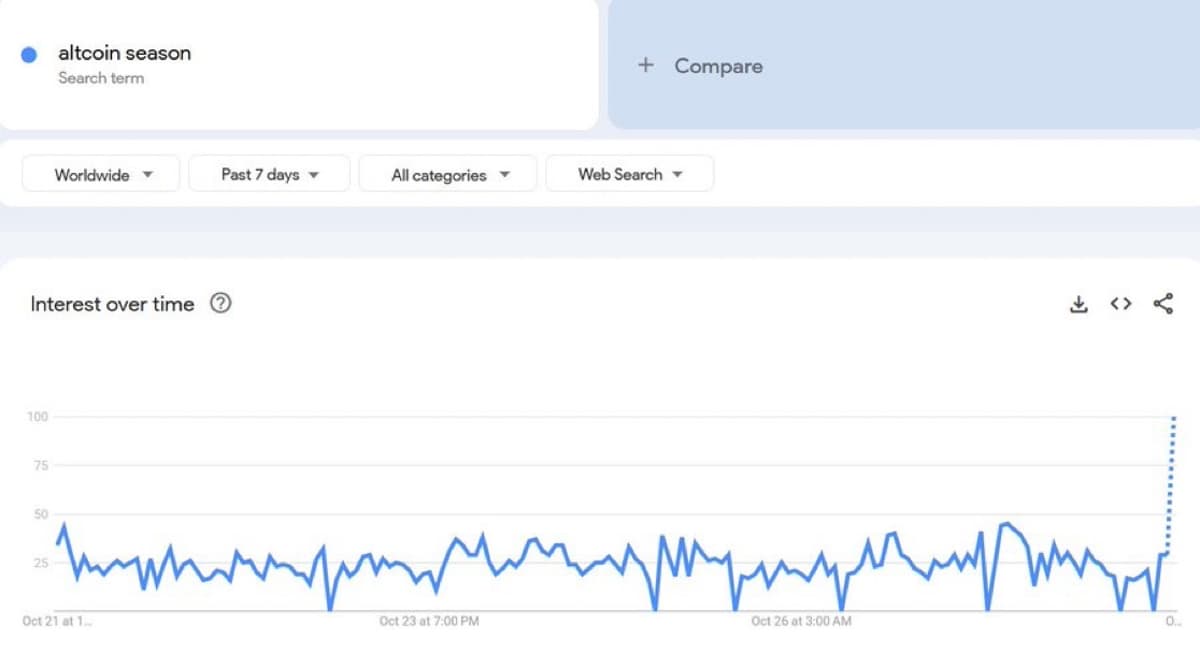Screen dimensions: 1200x654
Task: Open the embed code for the chart
Action: click(x=1120, y=303)
